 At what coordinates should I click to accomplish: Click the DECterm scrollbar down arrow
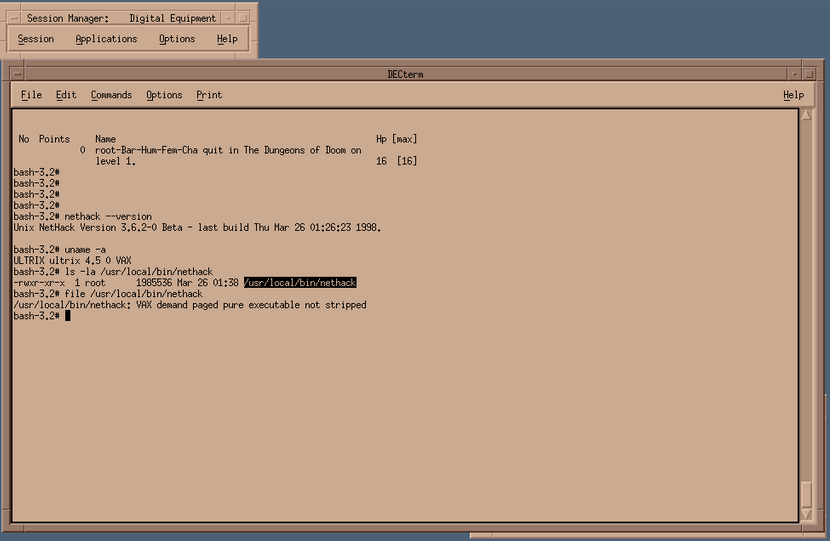pyautogui.click(x=806, y=515)
